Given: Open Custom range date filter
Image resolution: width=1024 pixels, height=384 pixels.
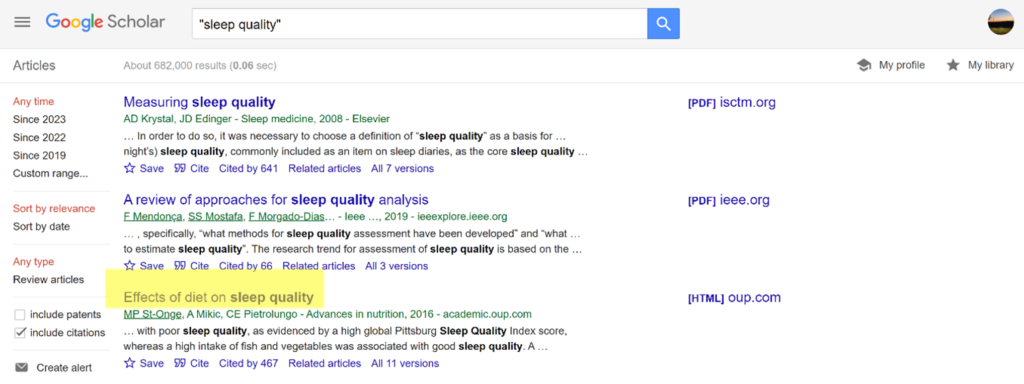Looking at the screenshot, I should 50,174.
